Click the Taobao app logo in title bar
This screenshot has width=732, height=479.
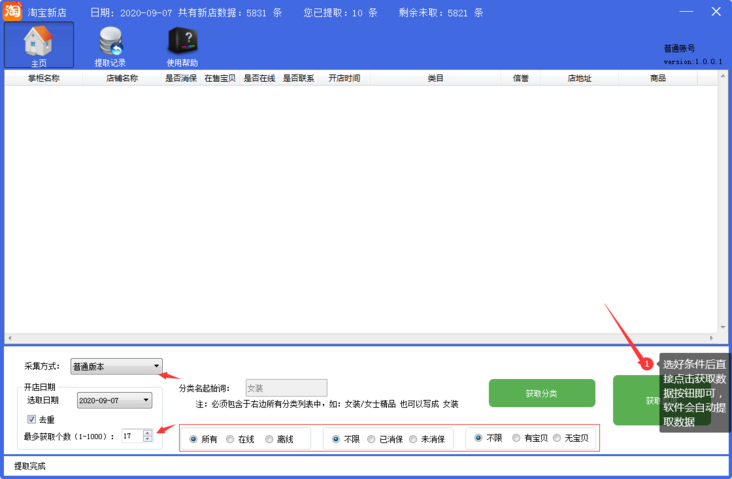(13, 12)
